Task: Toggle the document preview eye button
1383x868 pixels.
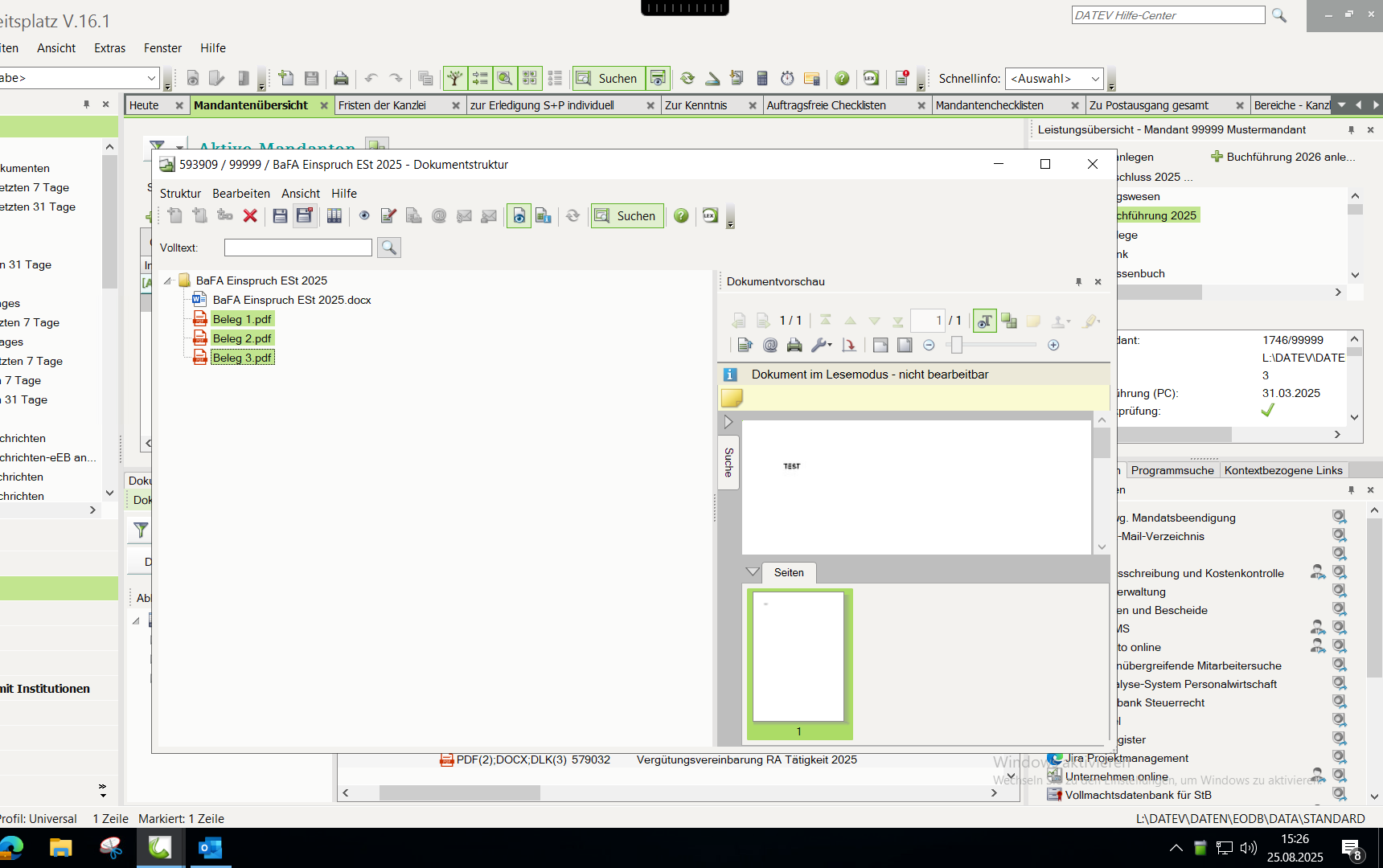Action: pyautogui.click(x=519, y=216)
